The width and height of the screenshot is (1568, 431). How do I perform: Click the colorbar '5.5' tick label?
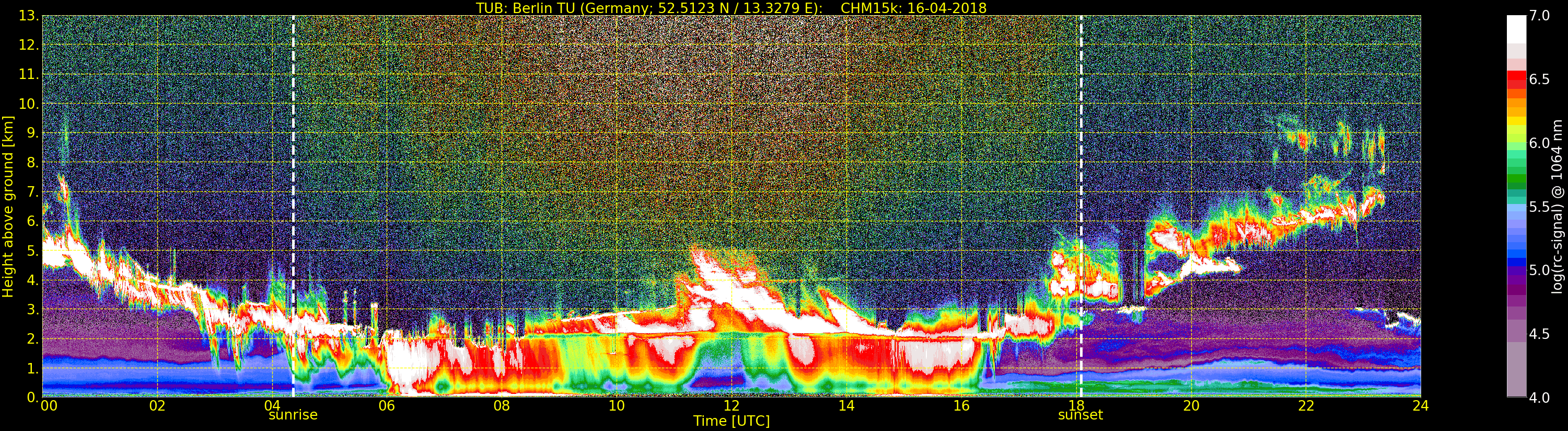[1539, 207]
